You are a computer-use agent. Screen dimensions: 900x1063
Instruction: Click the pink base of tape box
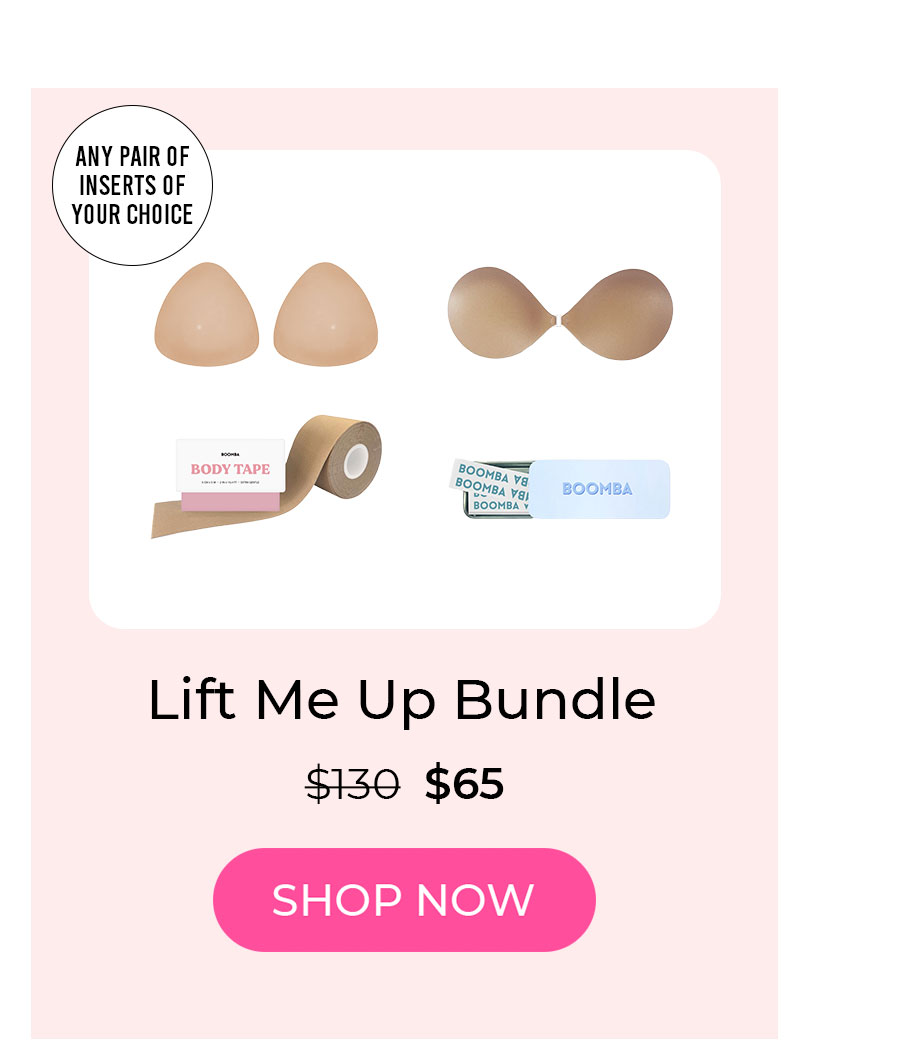(230, 502)
